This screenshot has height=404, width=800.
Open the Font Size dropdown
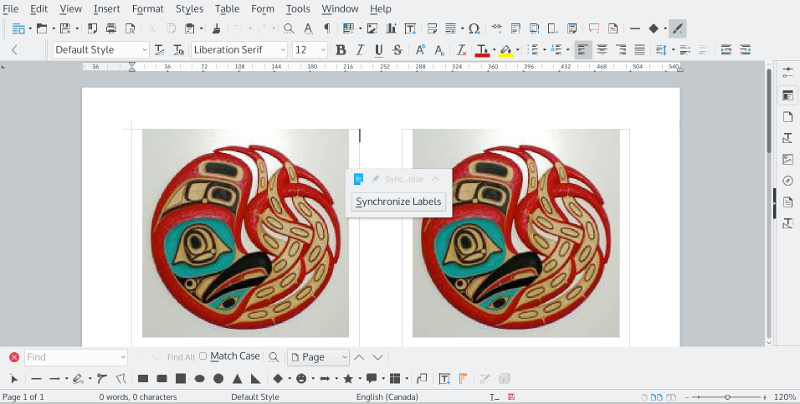(x=323, y=50)
